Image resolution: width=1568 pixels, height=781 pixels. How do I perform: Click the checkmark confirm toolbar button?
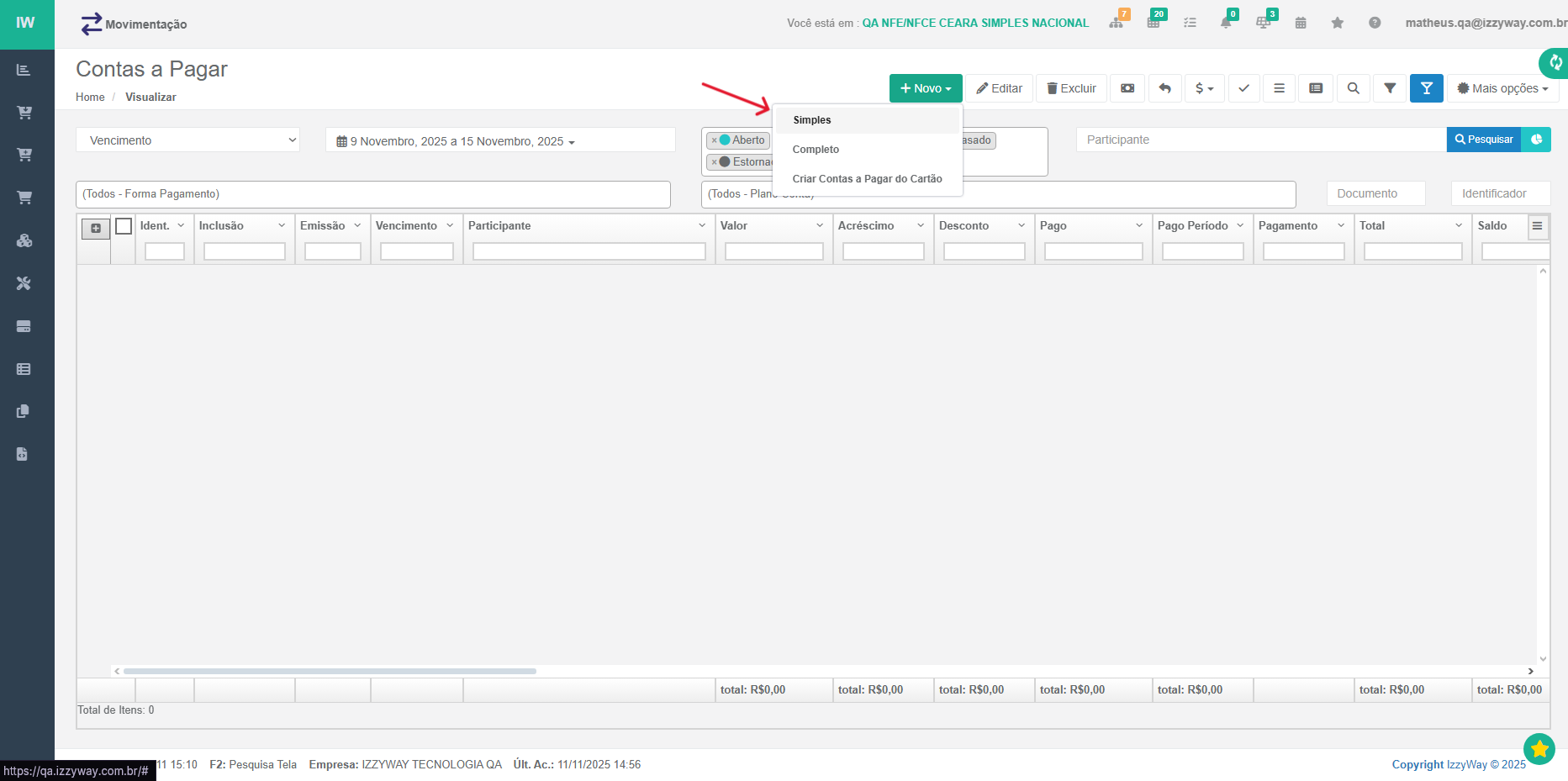(x=1243, y=88)
